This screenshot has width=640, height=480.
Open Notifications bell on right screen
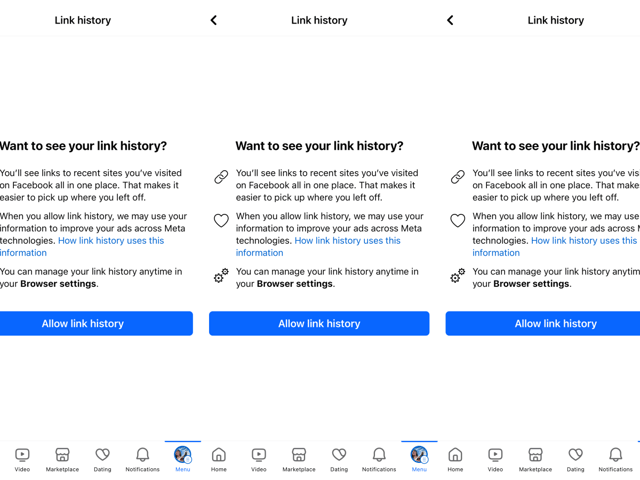[x=616, y=459]
